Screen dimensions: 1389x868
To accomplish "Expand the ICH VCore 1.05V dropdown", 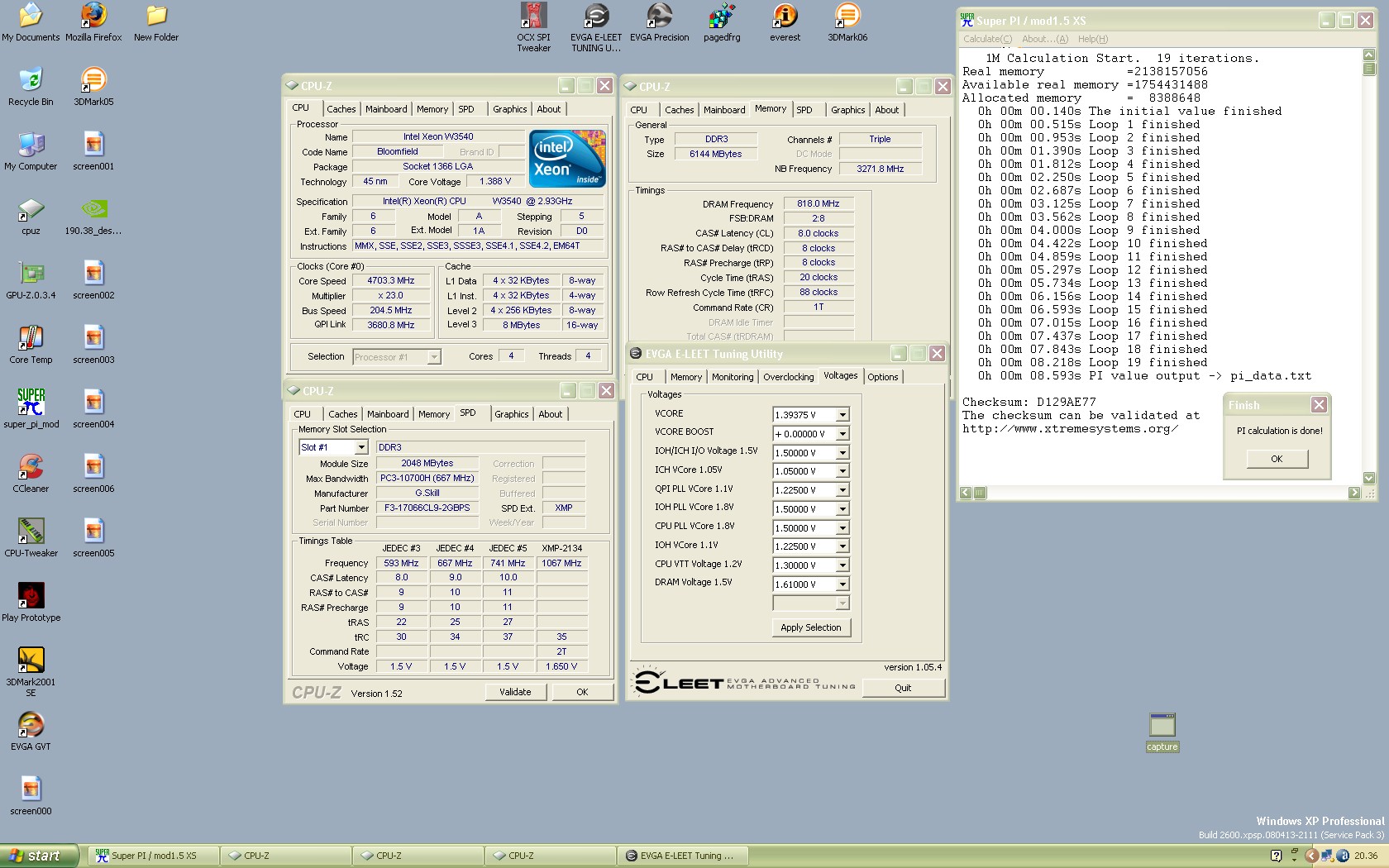I will (842, 471).
